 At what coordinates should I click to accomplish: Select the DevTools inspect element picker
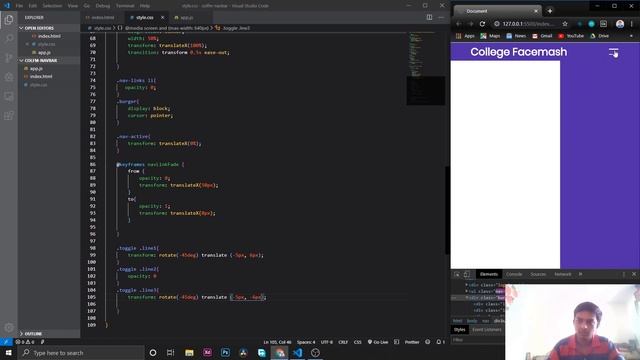coord(457,274)
